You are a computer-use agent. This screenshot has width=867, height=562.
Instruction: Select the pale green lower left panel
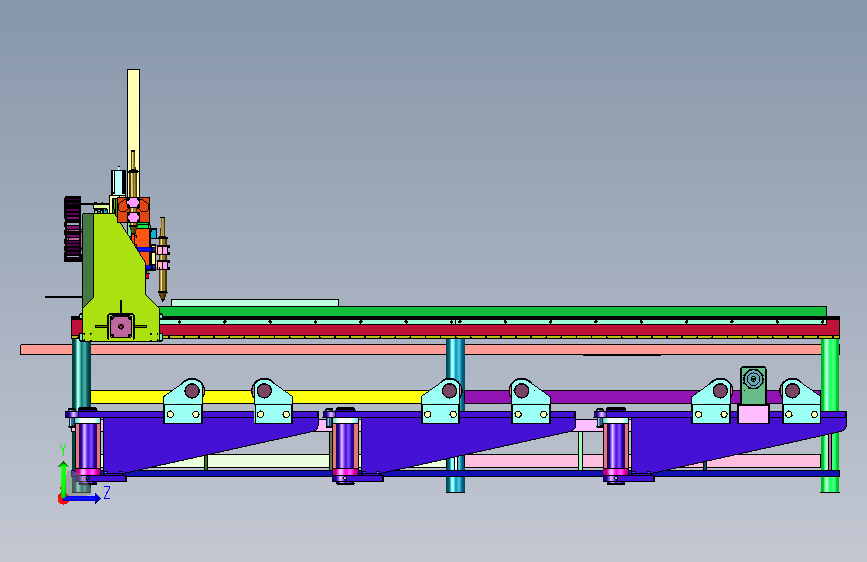(x=268, y=461)
